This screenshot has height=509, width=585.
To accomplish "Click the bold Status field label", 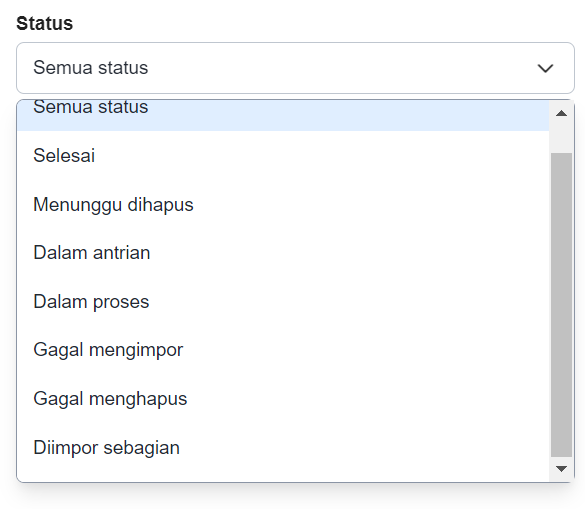I will coord(44,23).
